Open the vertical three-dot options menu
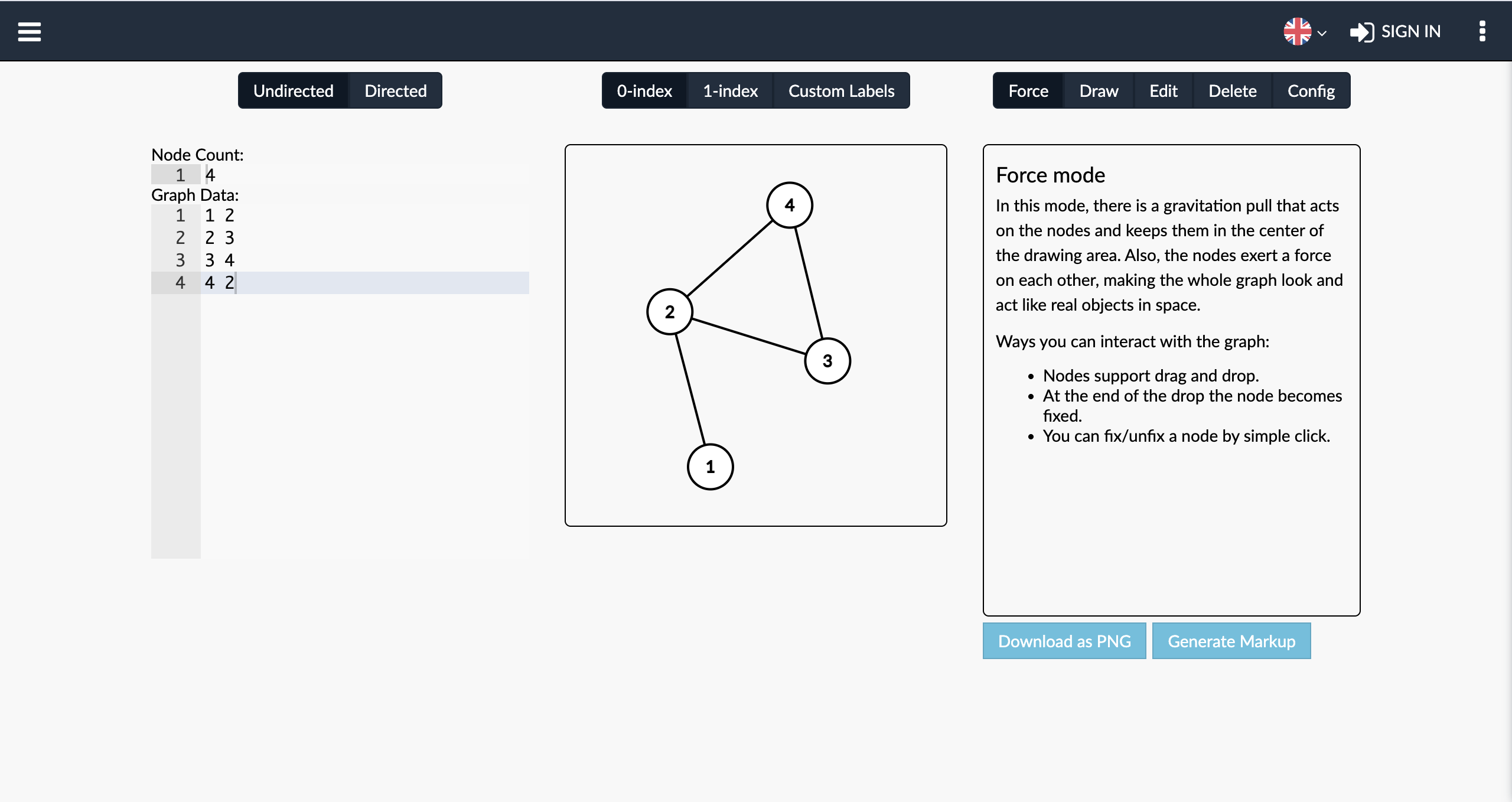Viewport: 1512px width, 802px height. click(1482, 32)
